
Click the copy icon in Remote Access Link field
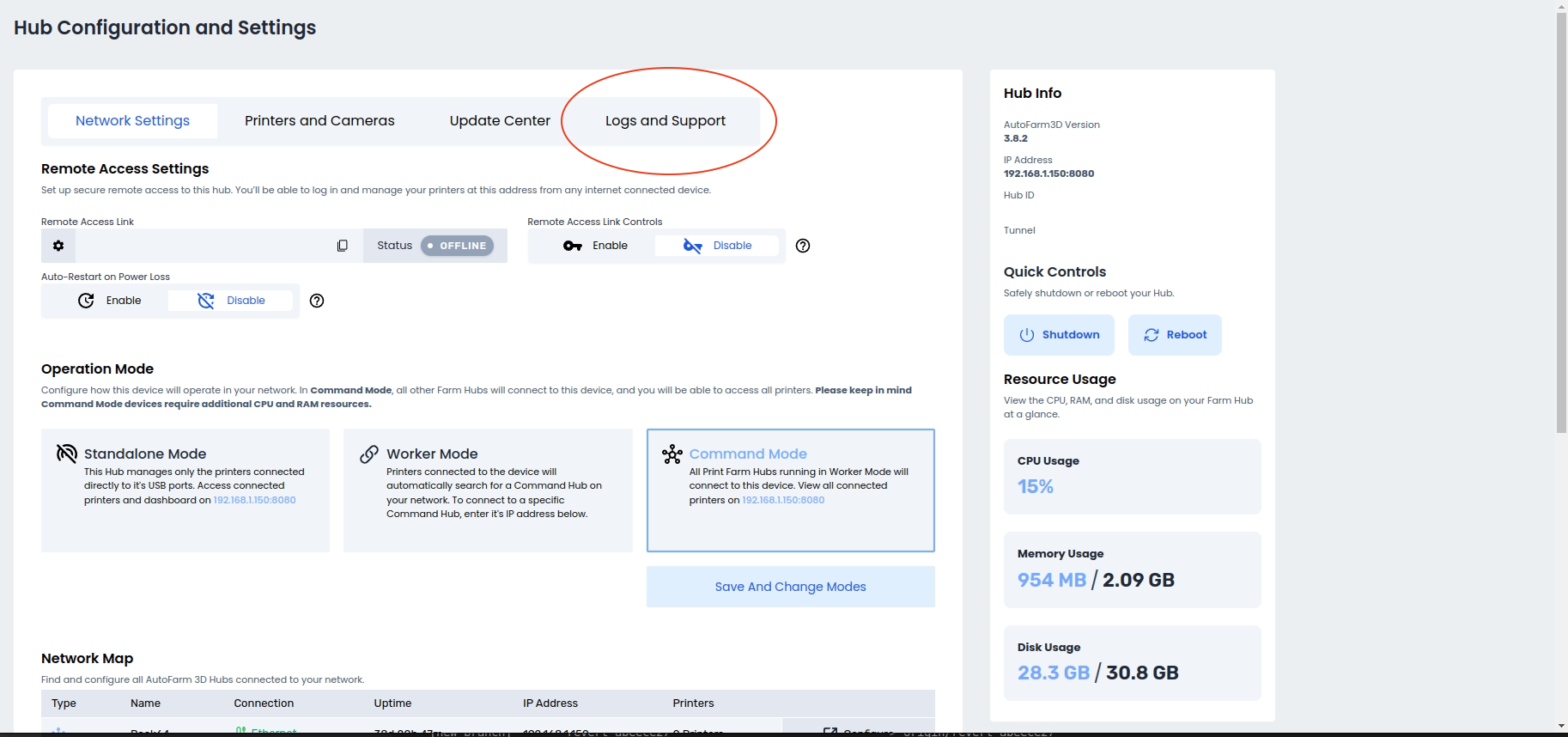tap(342, 246)
